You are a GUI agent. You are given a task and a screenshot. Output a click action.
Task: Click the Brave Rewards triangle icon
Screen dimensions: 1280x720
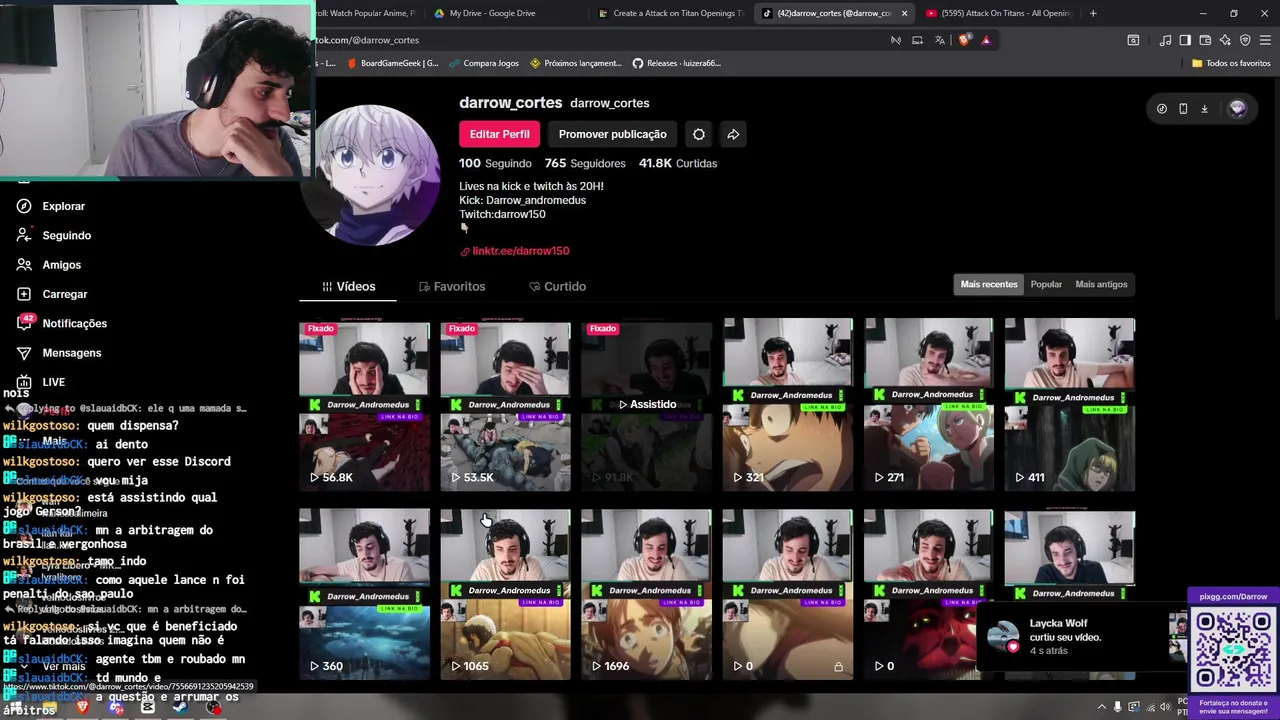tap(986, 40)
